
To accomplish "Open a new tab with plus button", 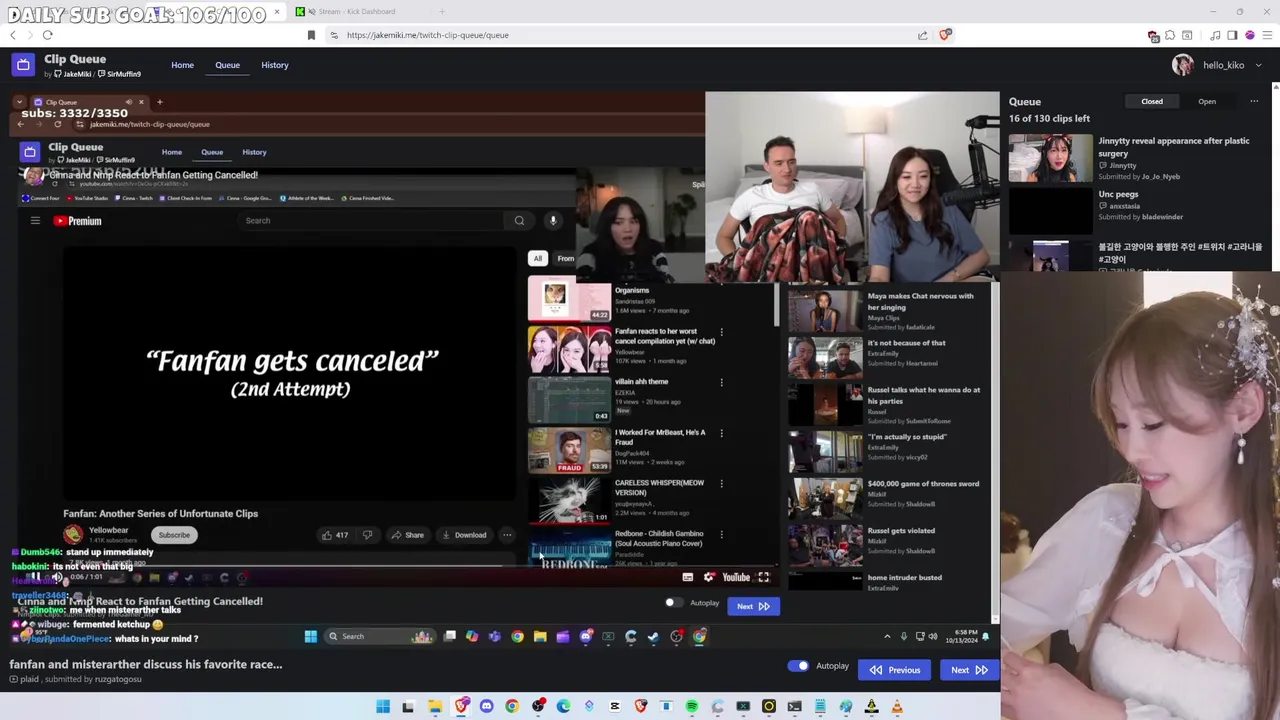I will pos(442,11).
